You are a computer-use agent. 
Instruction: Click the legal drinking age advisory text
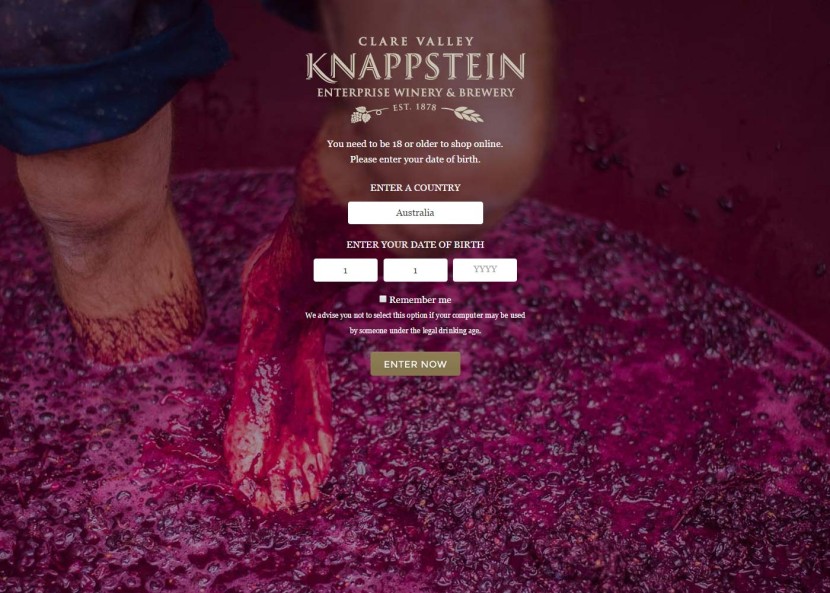click(415, 322)
